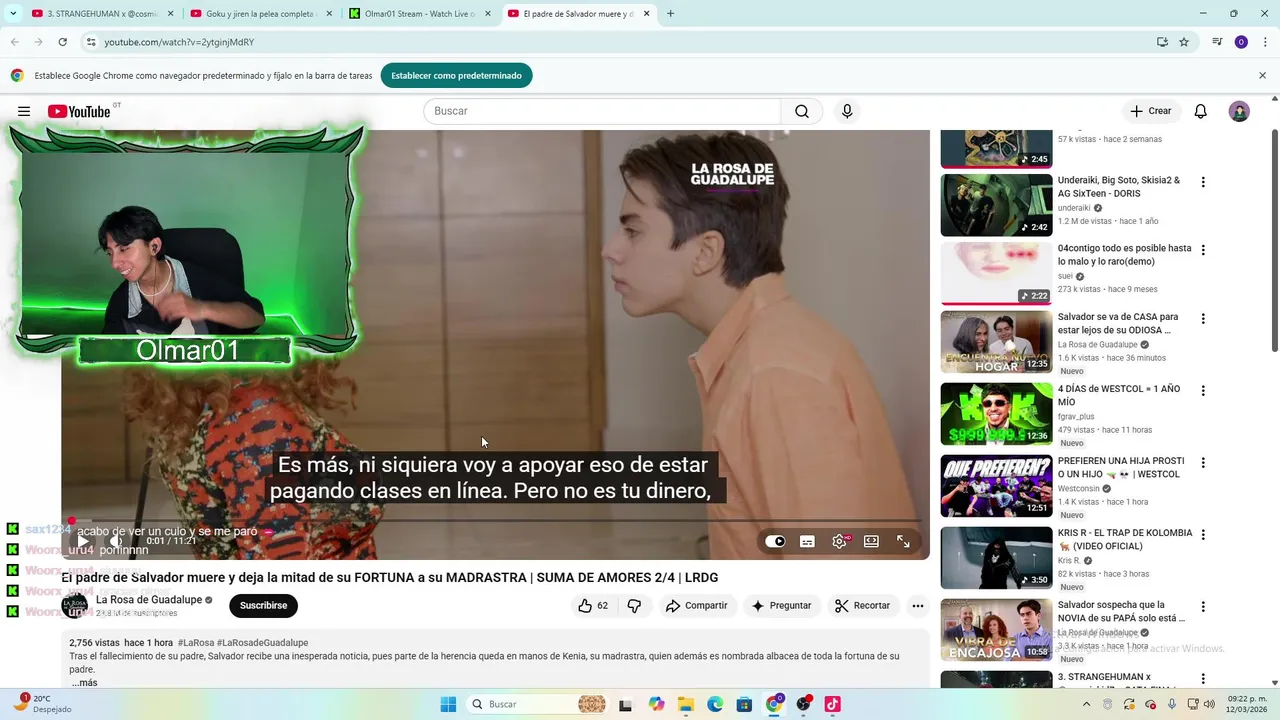Select the El padre de Salvador tab
1280x720 pixels.
[579, 14]
